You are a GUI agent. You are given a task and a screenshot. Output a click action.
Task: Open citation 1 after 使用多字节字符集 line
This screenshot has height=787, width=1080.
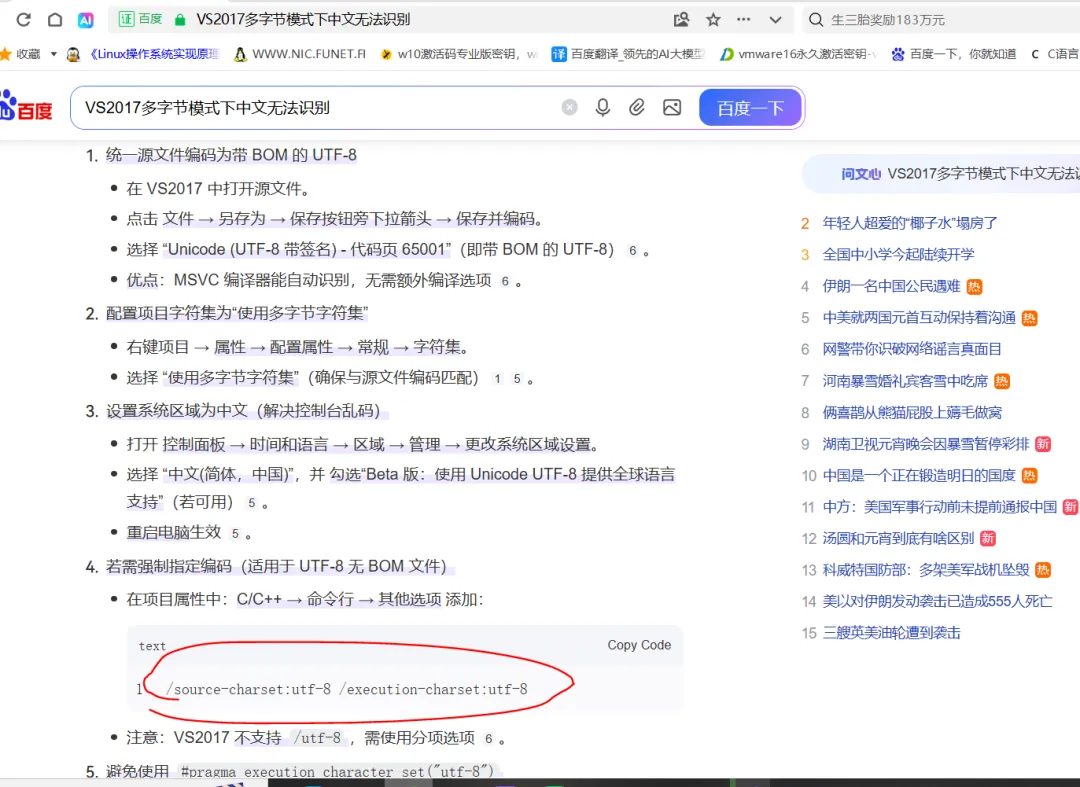click(497, 379)
